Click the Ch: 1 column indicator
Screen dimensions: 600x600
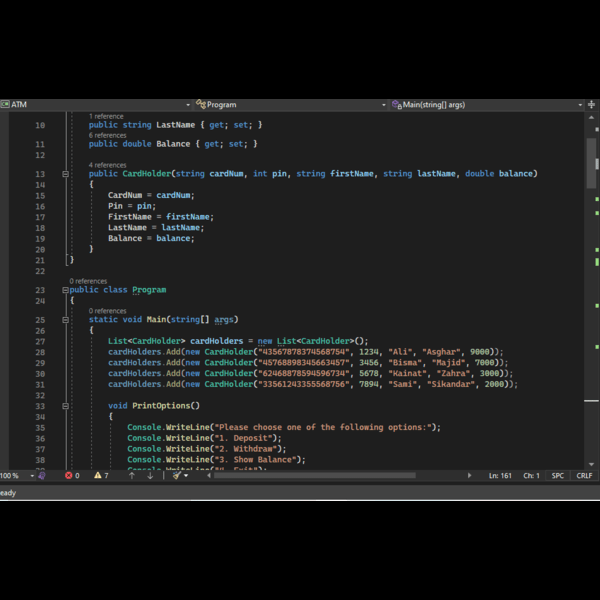[531, 476]
